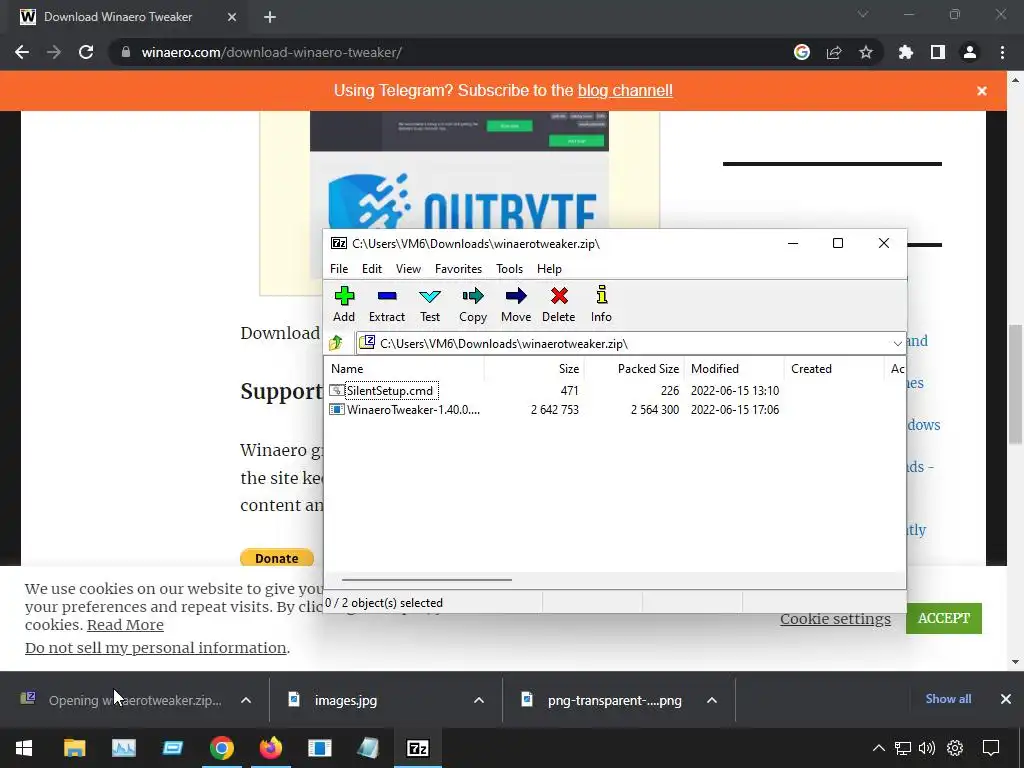Open the Chrome extensions puzzle icon

click(906, 52)
